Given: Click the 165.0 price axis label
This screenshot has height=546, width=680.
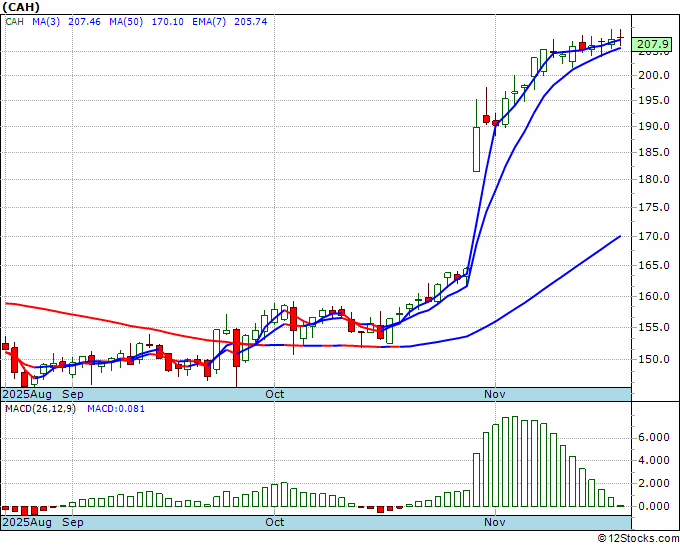Looking at the screenshot, I should [654, 266].
